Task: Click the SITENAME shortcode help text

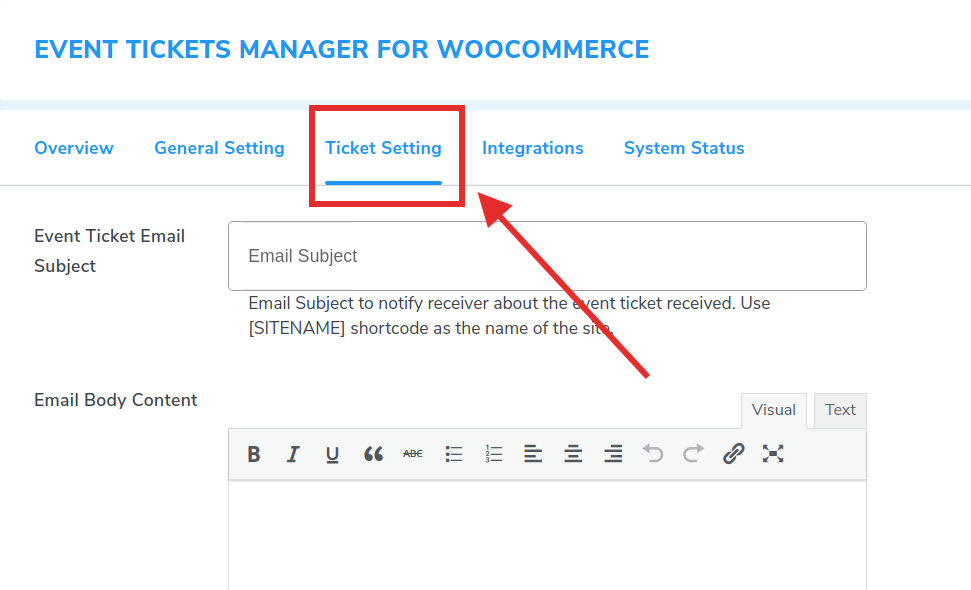Action: [x=509, y=316]
